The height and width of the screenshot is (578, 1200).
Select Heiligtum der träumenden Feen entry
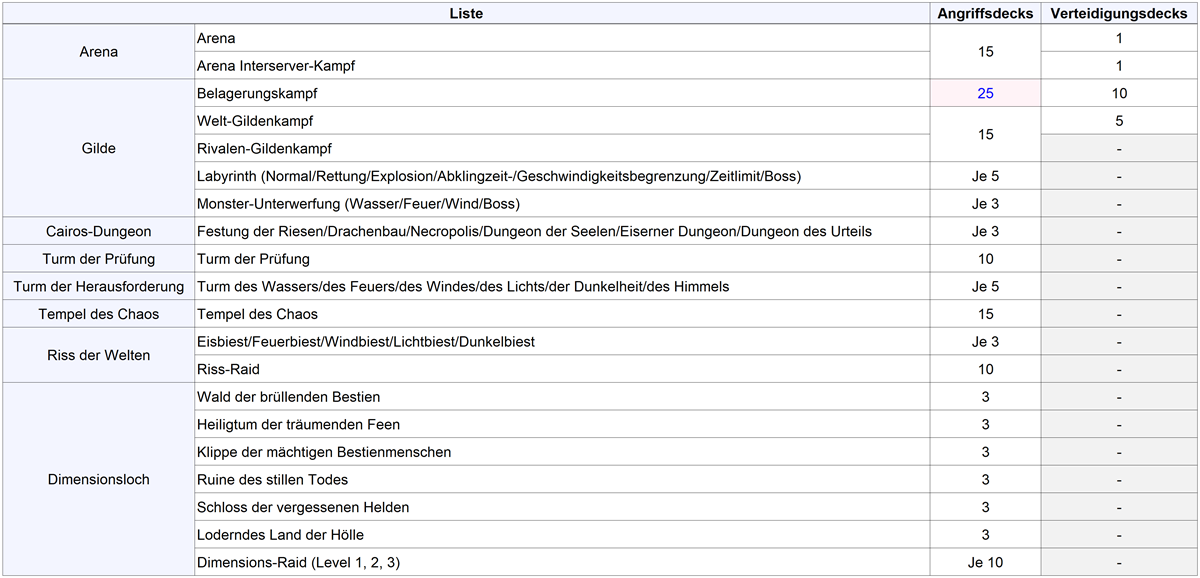pyautogui.click(x=298, y=424)
